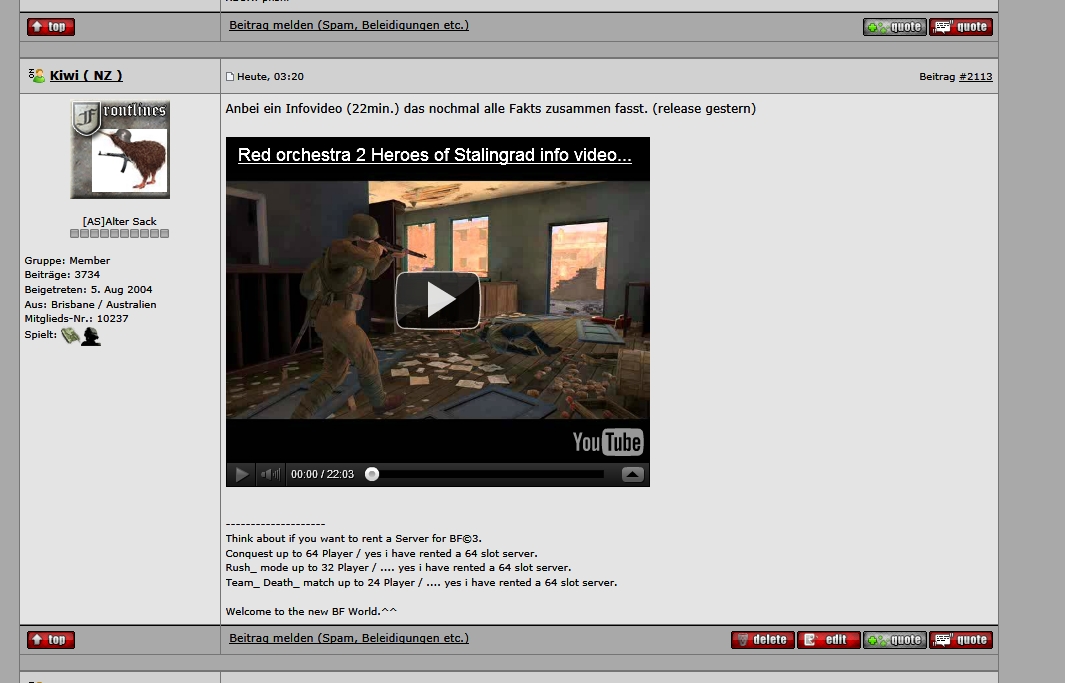Click the red quote button for post #2113
The height and width of the screenshot is (683, 1065).
coord(960,640)
